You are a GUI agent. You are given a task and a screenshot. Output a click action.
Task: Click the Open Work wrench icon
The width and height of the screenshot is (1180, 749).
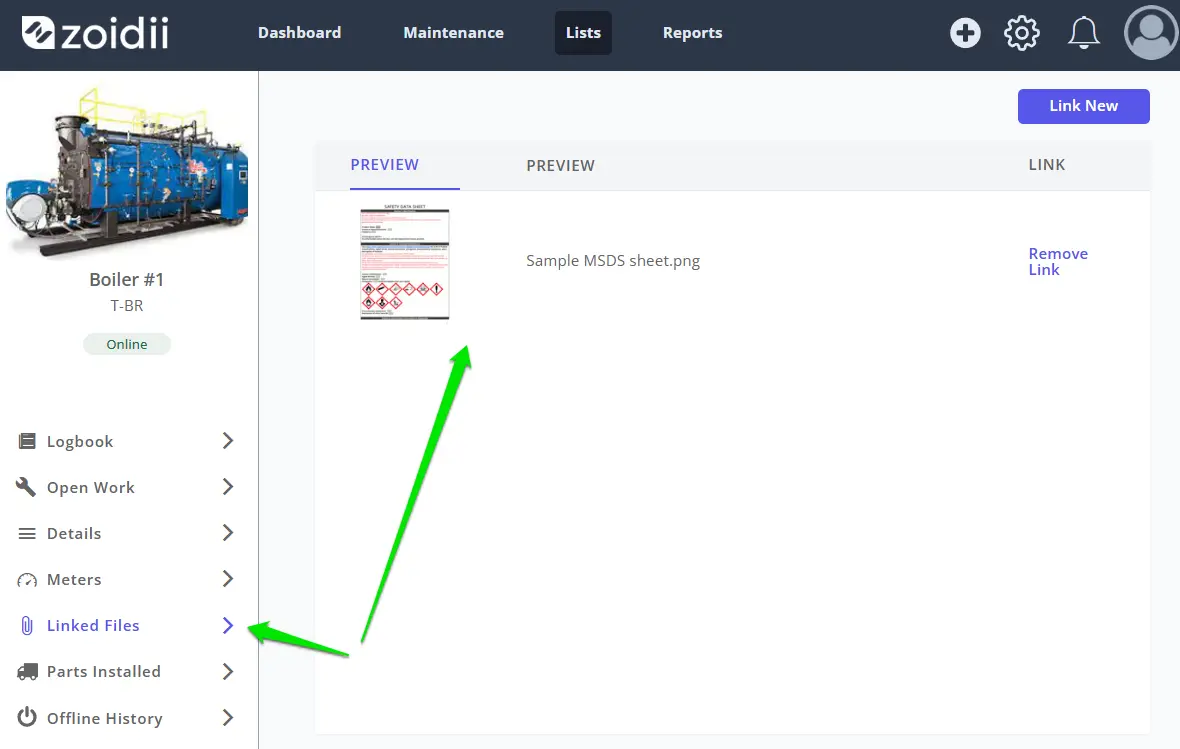26,487
